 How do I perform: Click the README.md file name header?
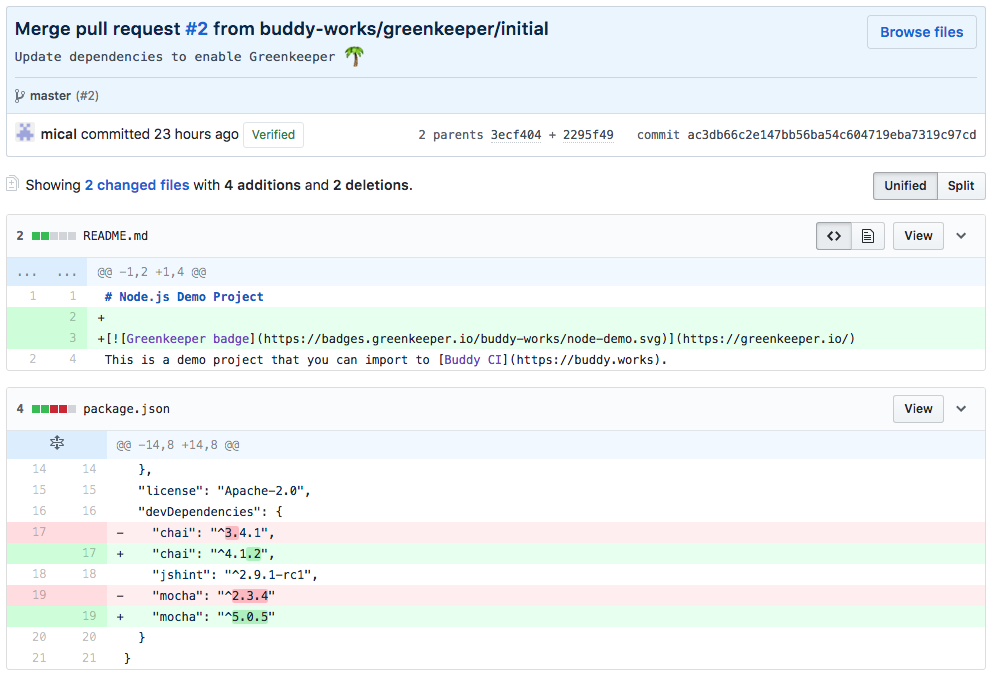(x=115, y=236)
